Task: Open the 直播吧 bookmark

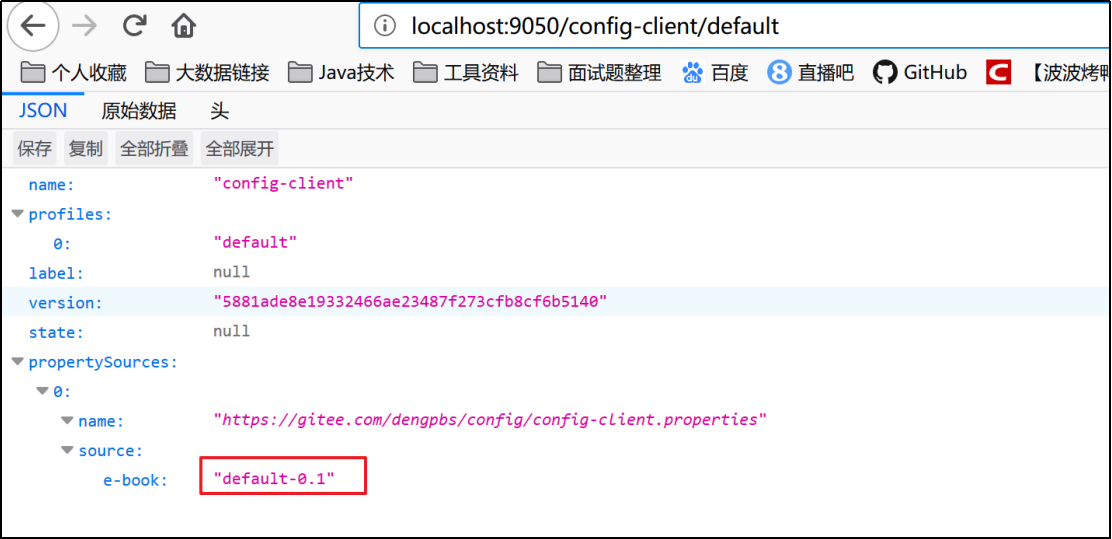Action: point(811,72)
